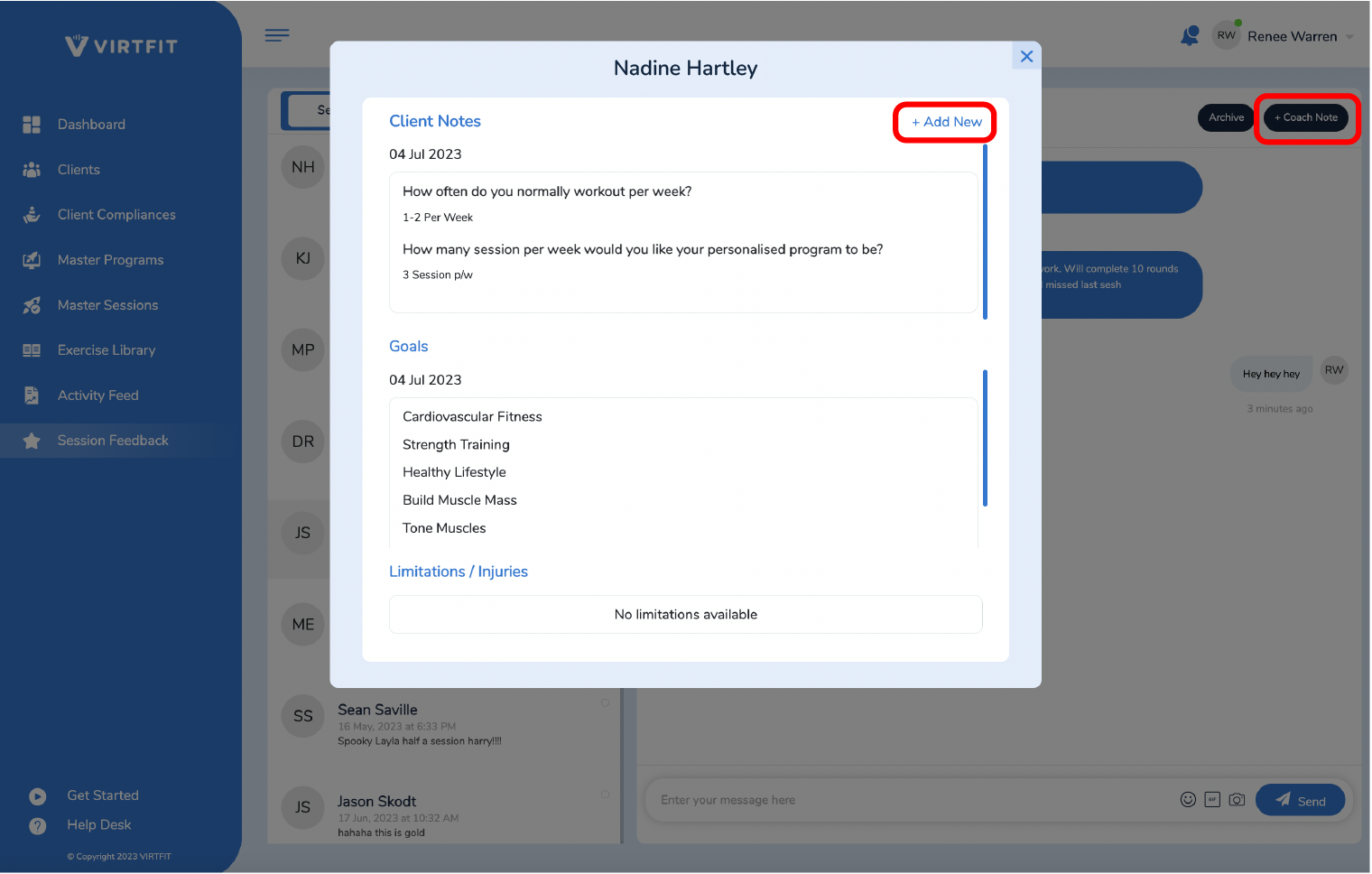This screenshot has height=874, width=1372.
Task: Click the Get Started play icon
Action: (38, 796)
